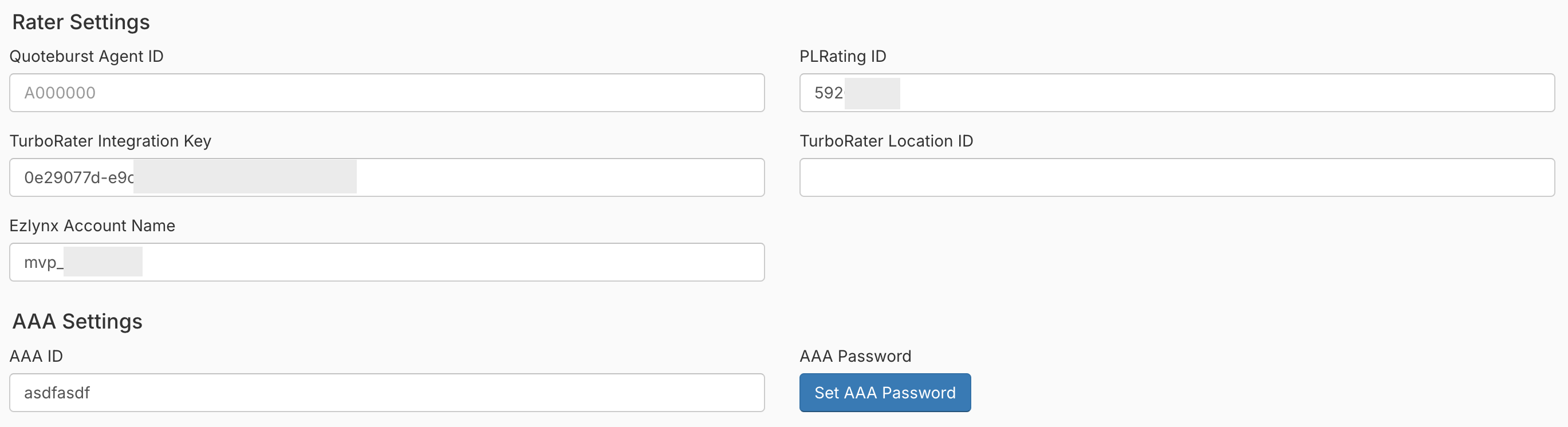
Task: Focus the empty TurboRater Location ID field
Action: tap(1177, 177)
